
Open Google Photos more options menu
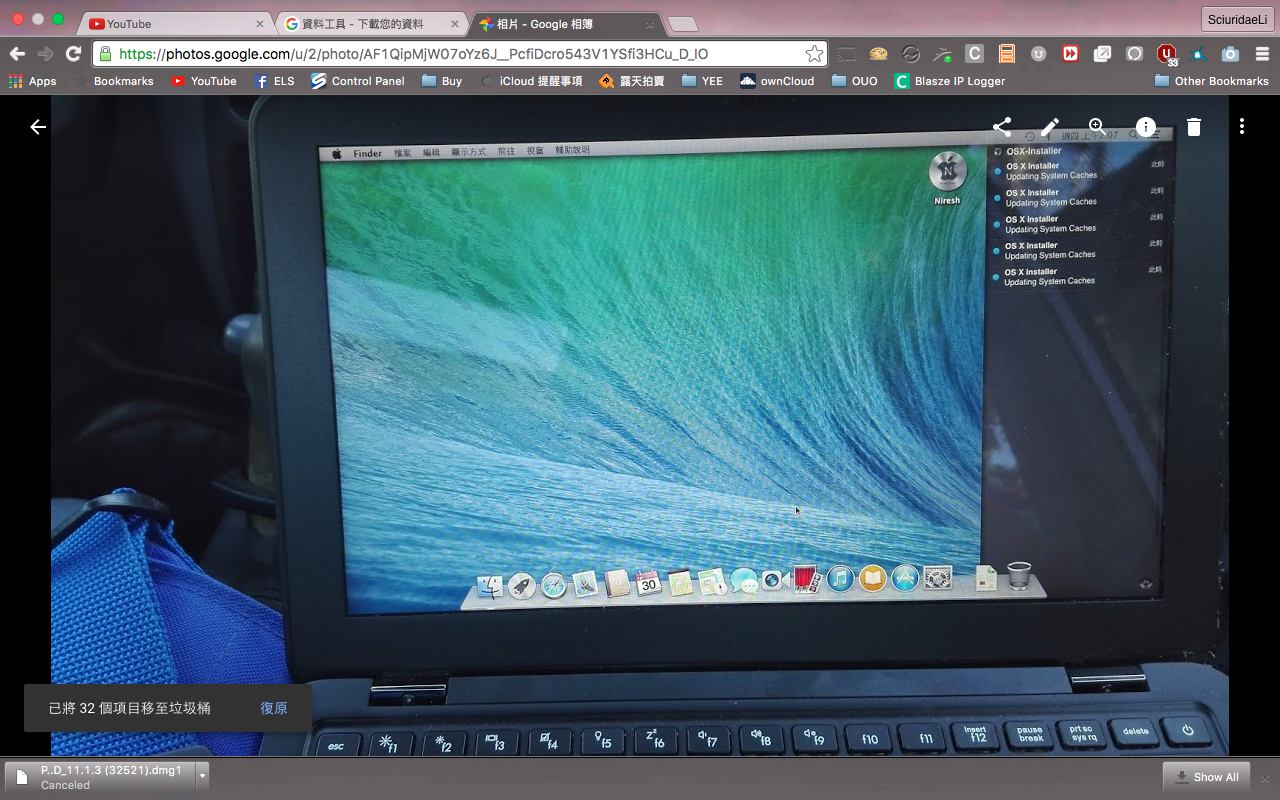tap(1241, 127)
